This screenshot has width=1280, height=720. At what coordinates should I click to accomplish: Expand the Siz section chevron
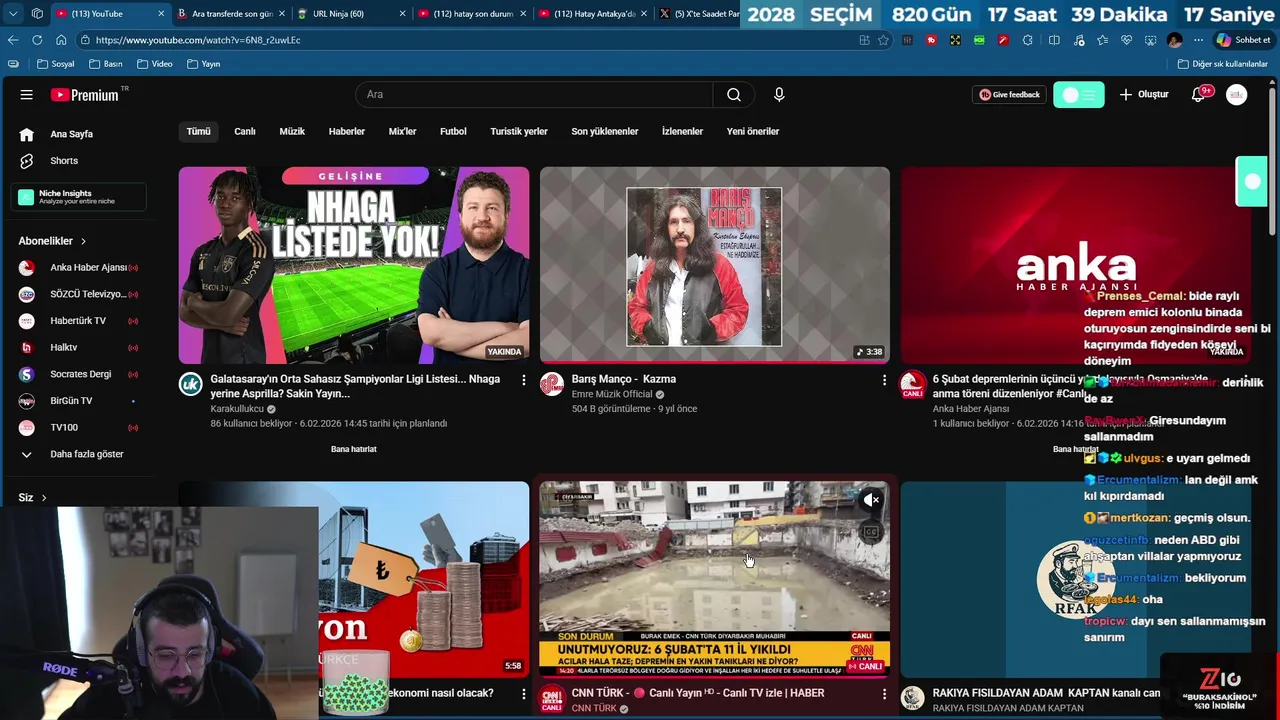click(x=43, y=498)
